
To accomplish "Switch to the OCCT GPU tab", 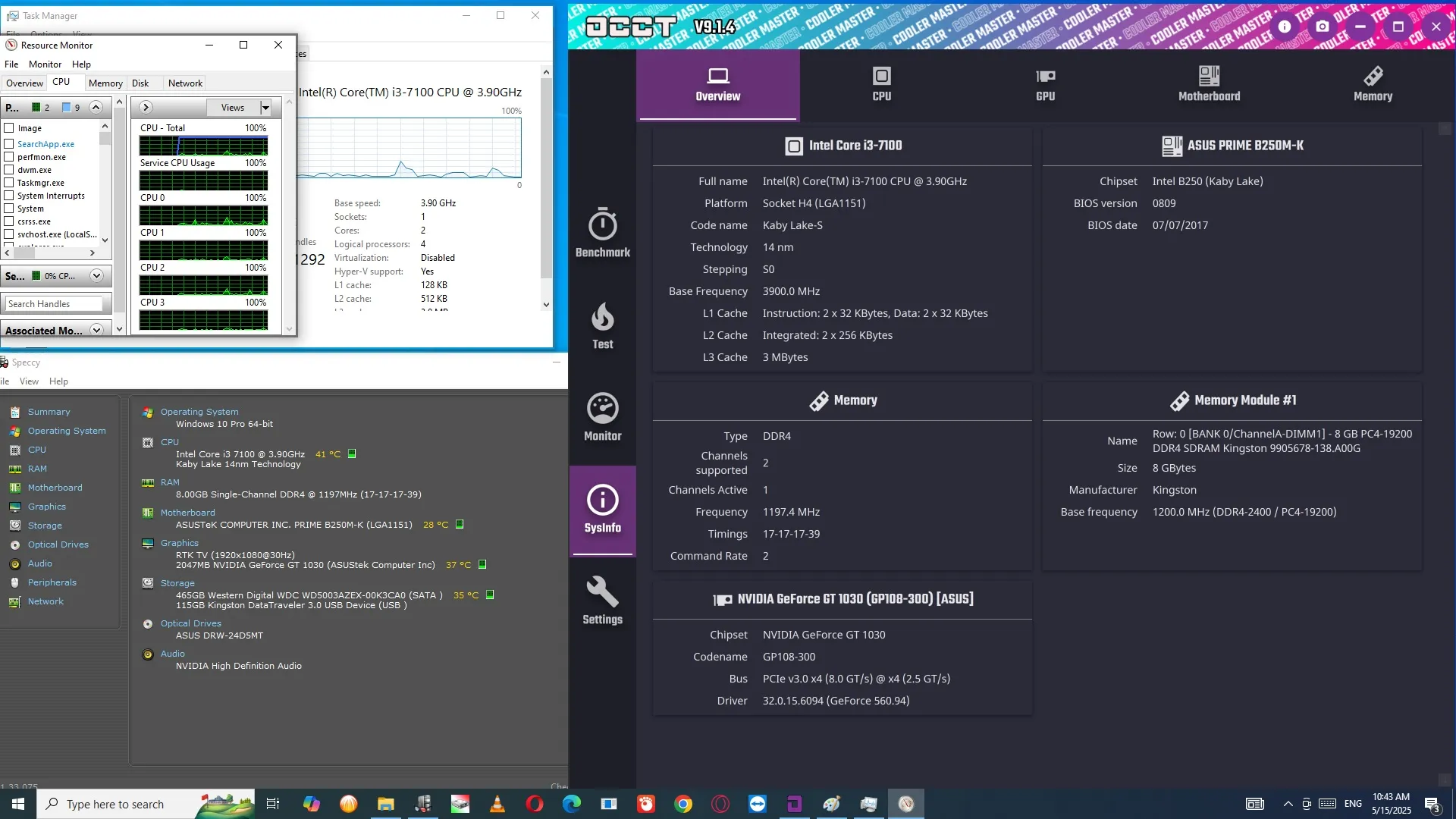I will [1045, 84].
